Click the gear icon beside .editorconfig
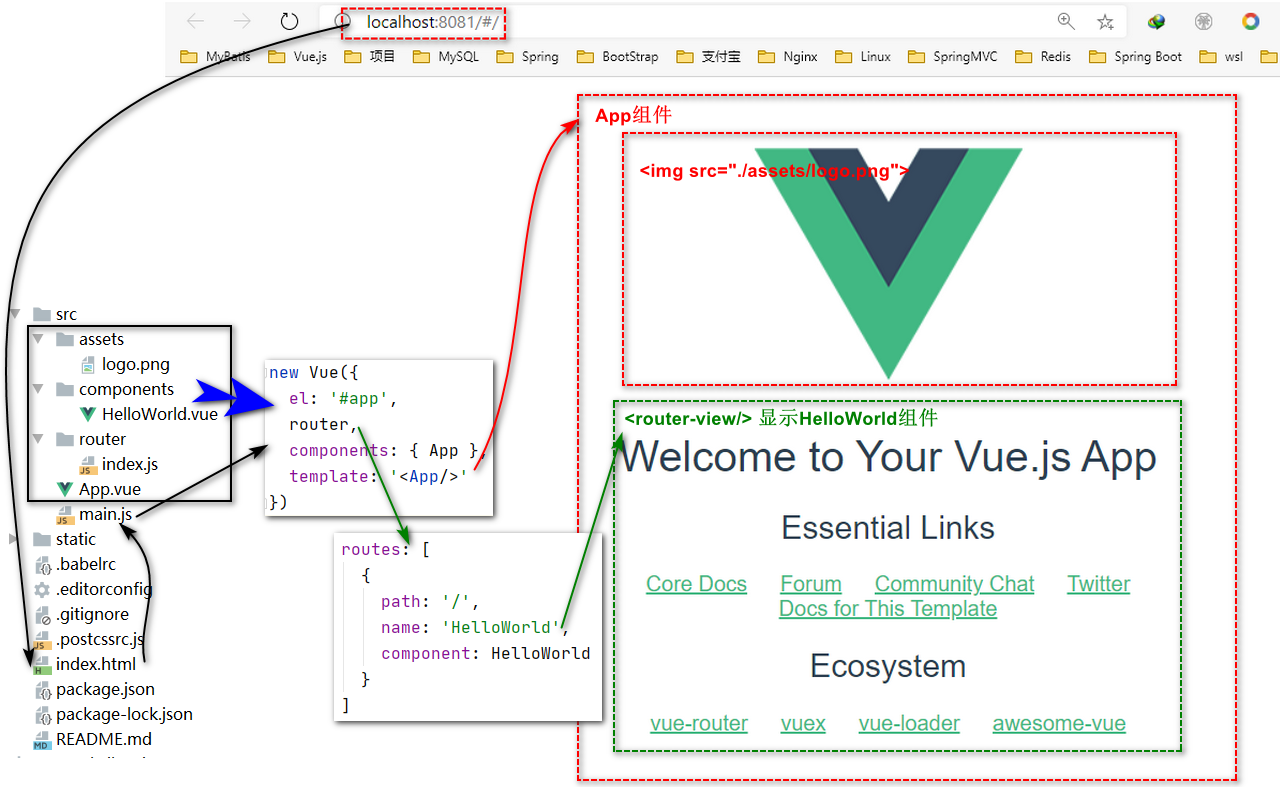Viewport: 1280px width, 787px height. click(x=42, y=589)
